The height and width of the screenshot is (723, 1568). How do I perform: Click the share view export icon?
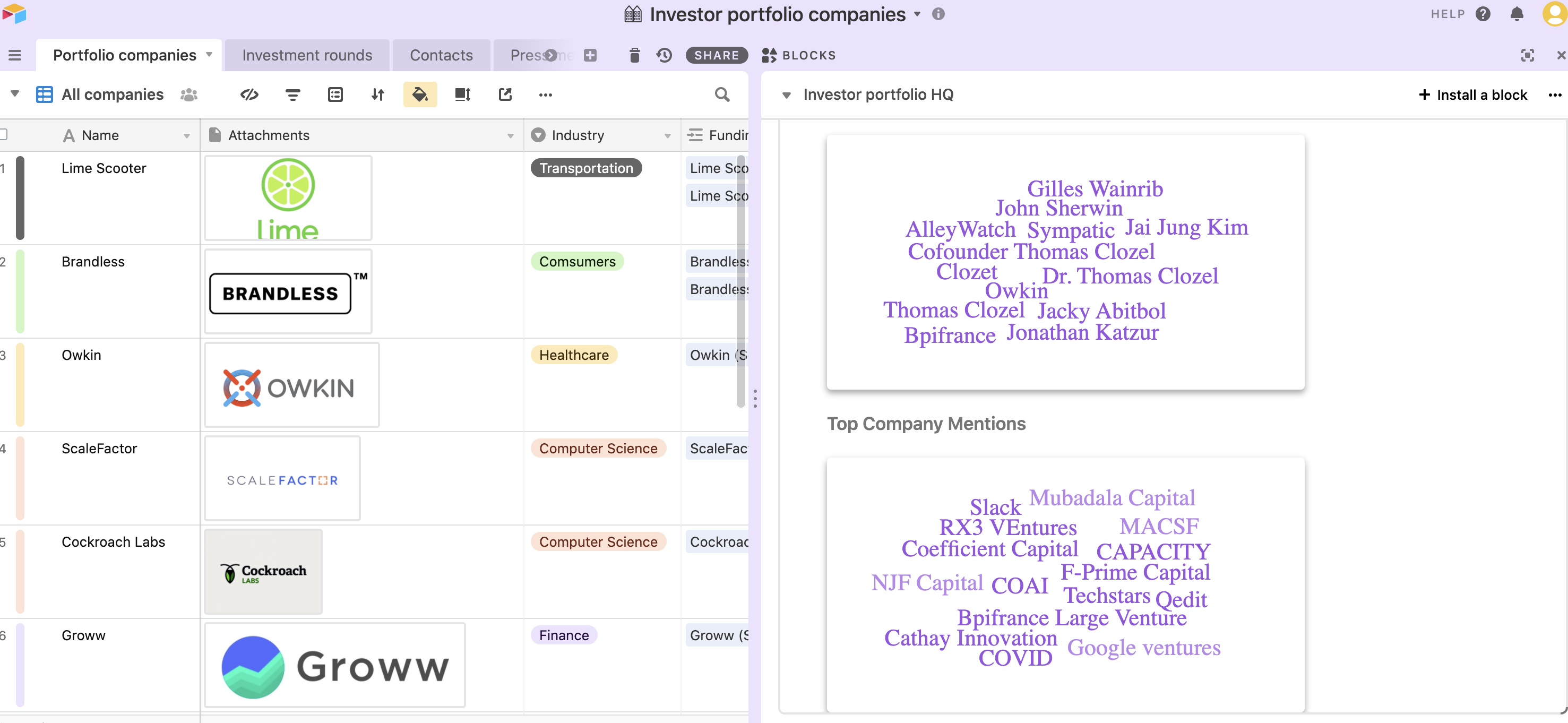point(505,94)
